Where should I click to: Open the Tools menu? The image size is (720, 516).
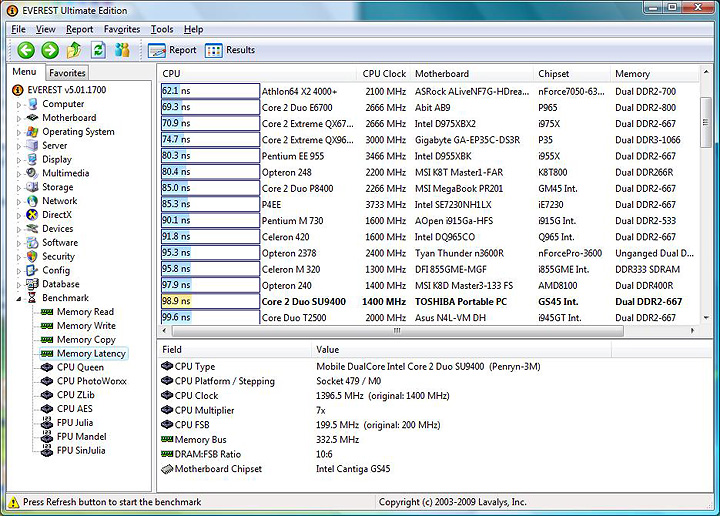tap(162, 29)
